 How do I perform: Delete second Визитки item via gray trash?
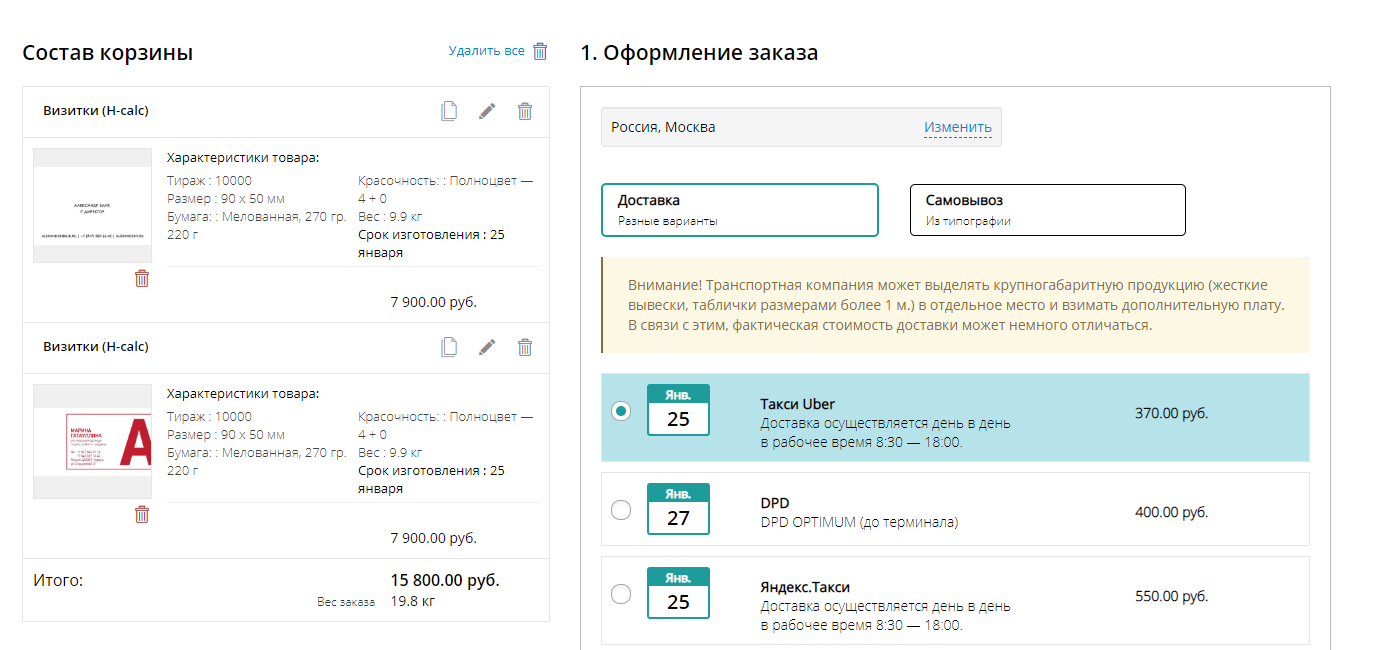tap(525, 347)
